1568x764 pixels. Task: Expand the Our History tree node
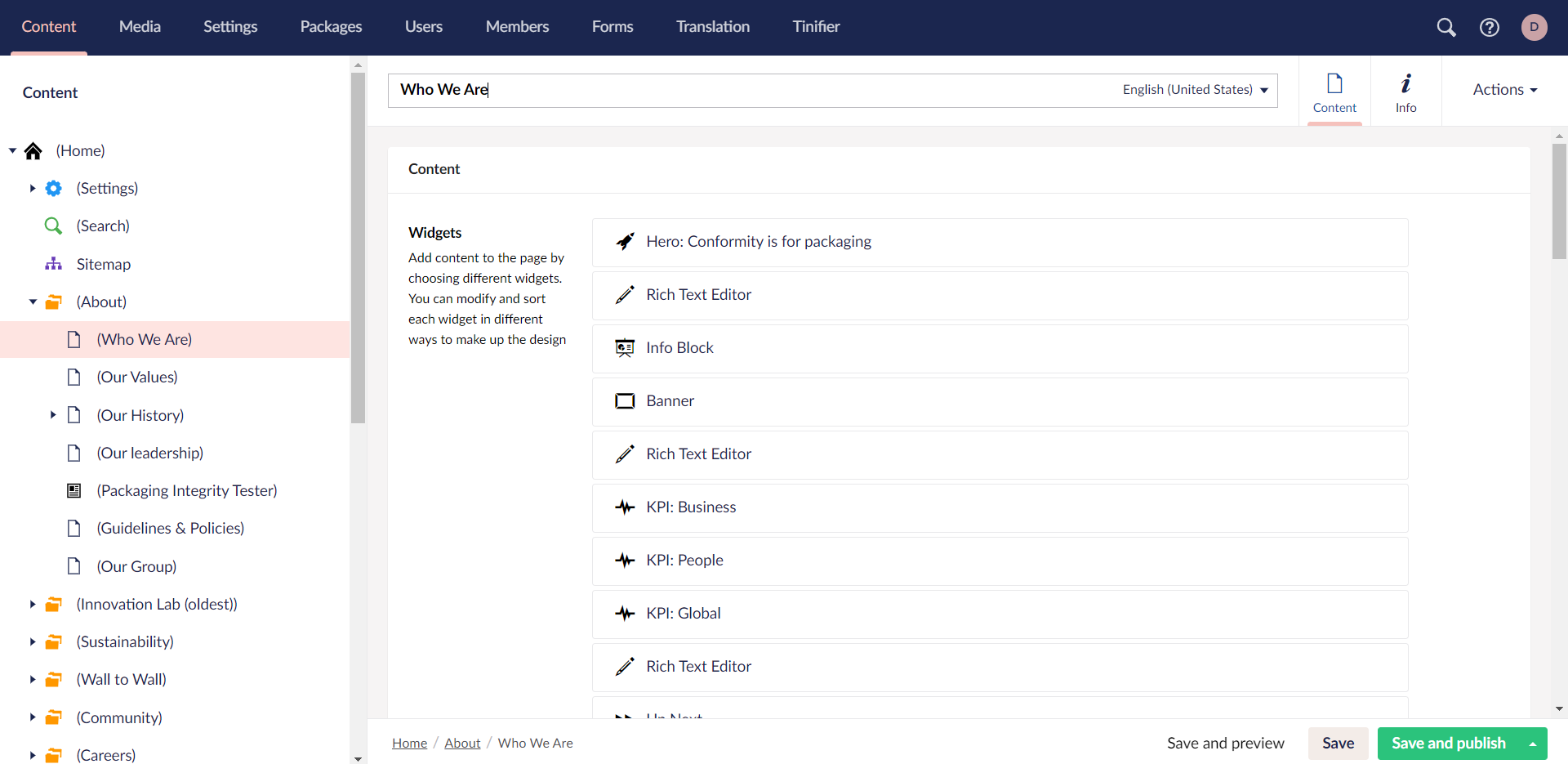pyautogui.click(x=54, y=415)
